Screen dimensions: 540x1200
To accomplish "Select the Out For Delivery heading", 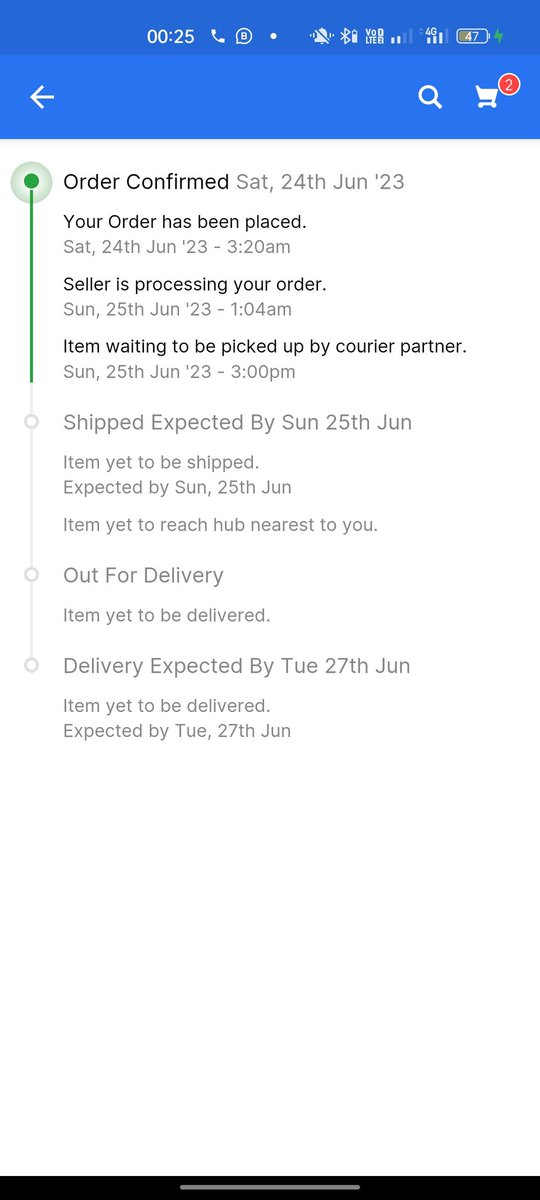I will [143, 575].
